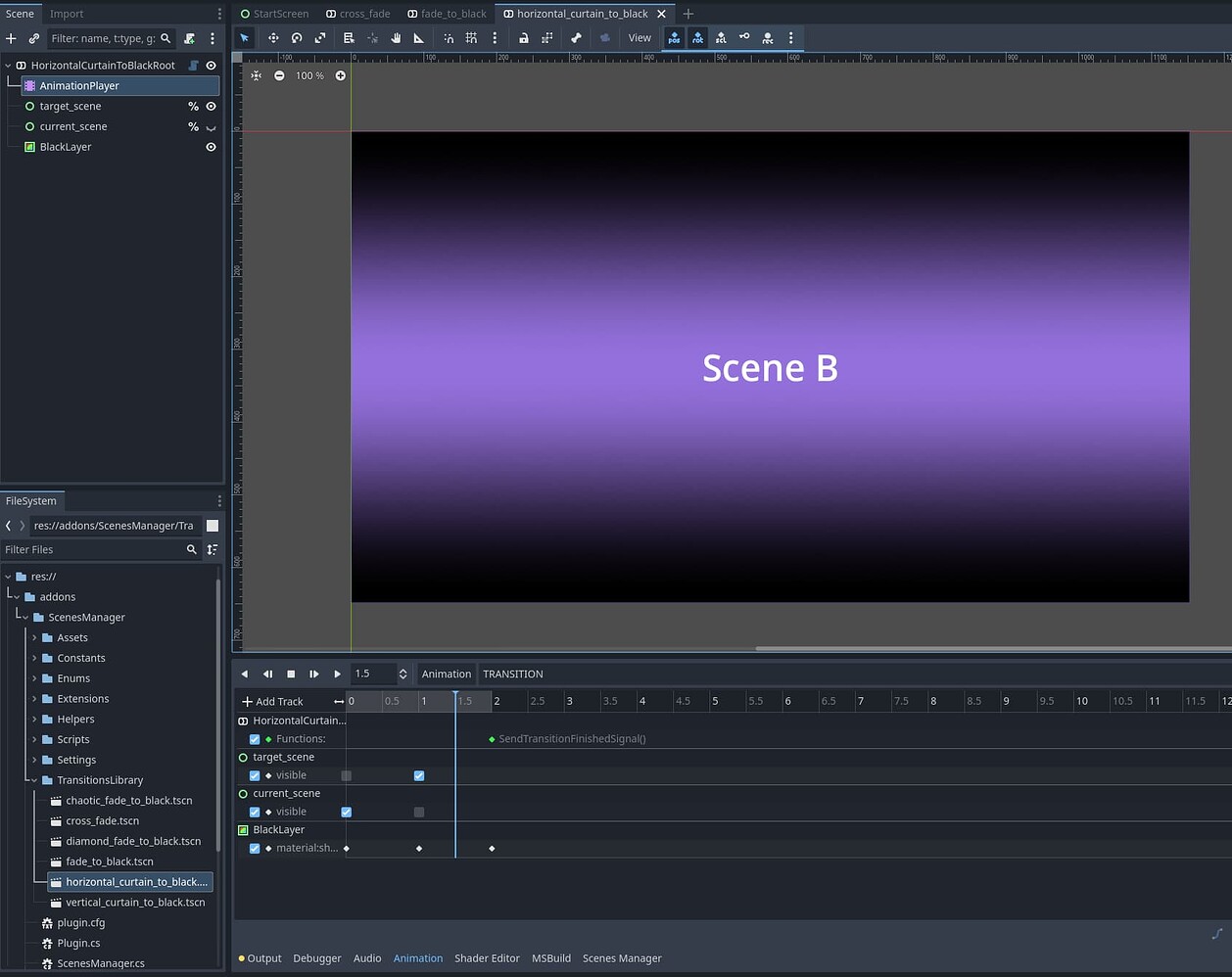The width and height of the screenshot is (1232, 977).
Task: Uncheck the Functions track checkbox
Action: click(255, 739)
